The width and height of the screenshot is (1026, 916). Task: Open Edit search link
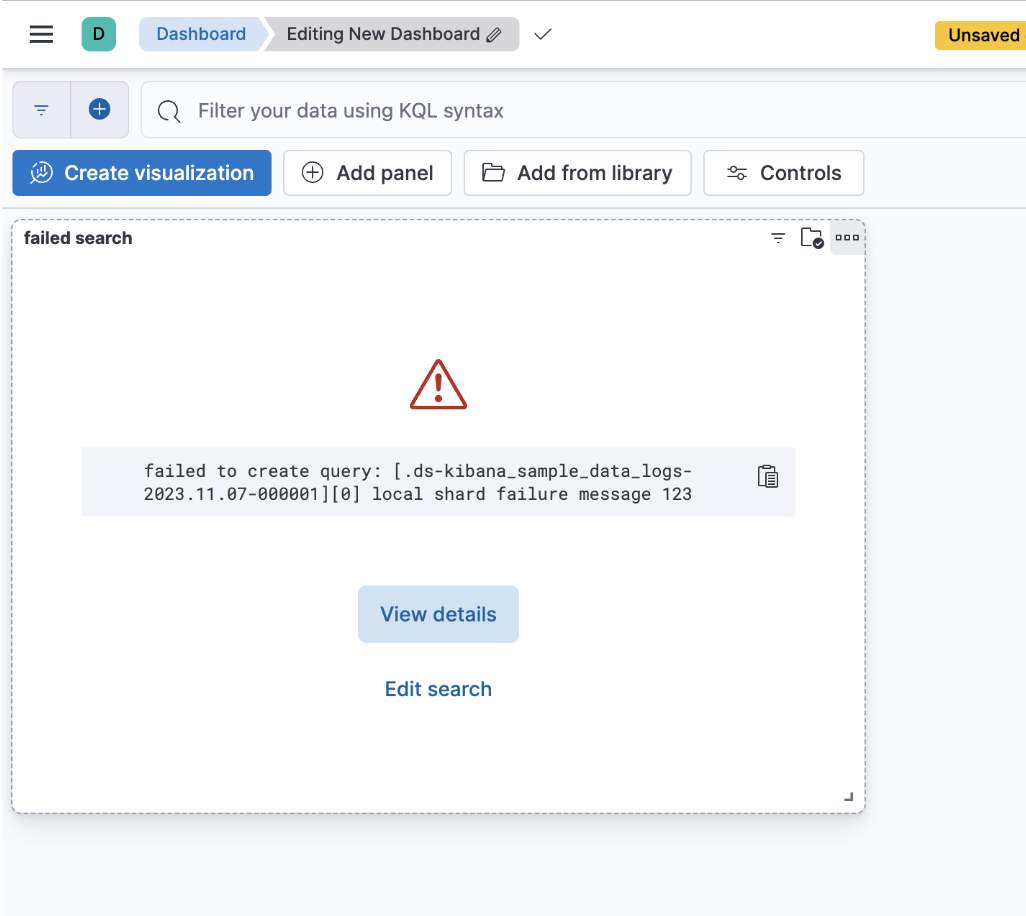click(x=438, y=688)
